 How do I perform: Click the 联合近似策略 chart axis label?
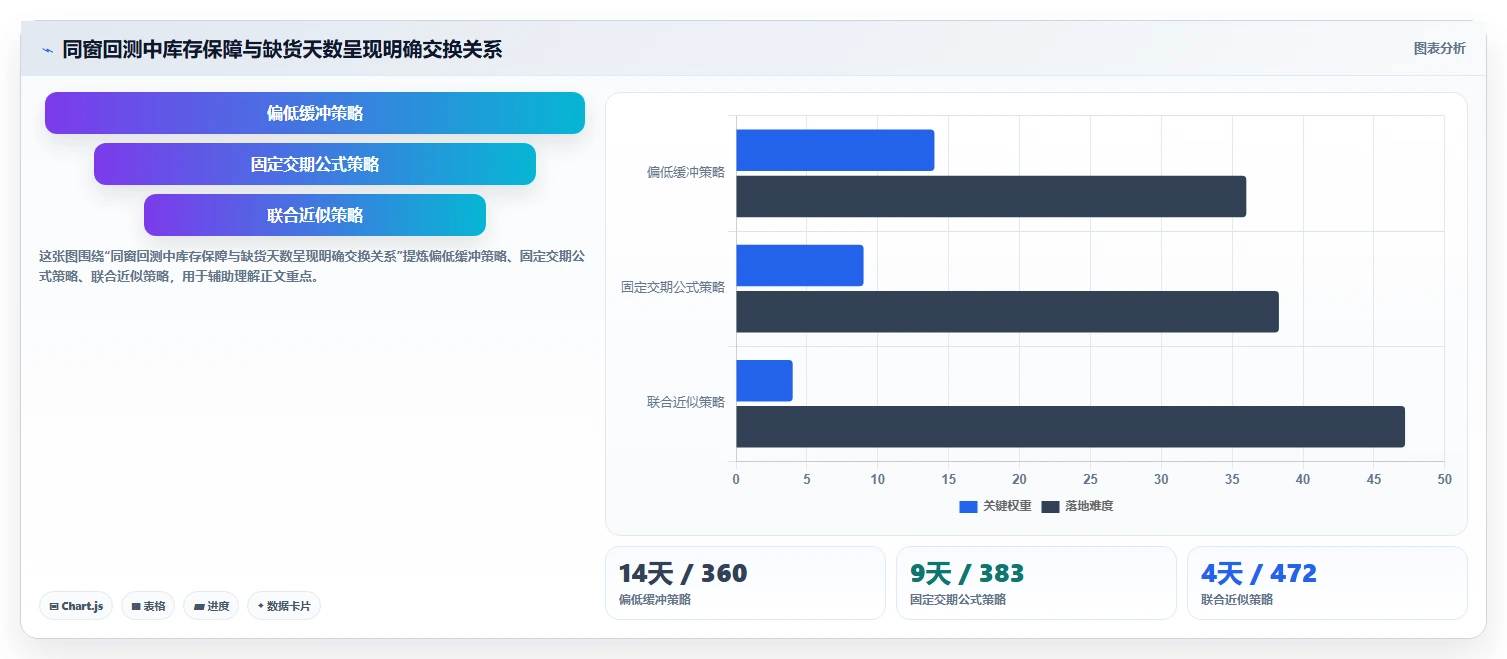coord(686,402)
